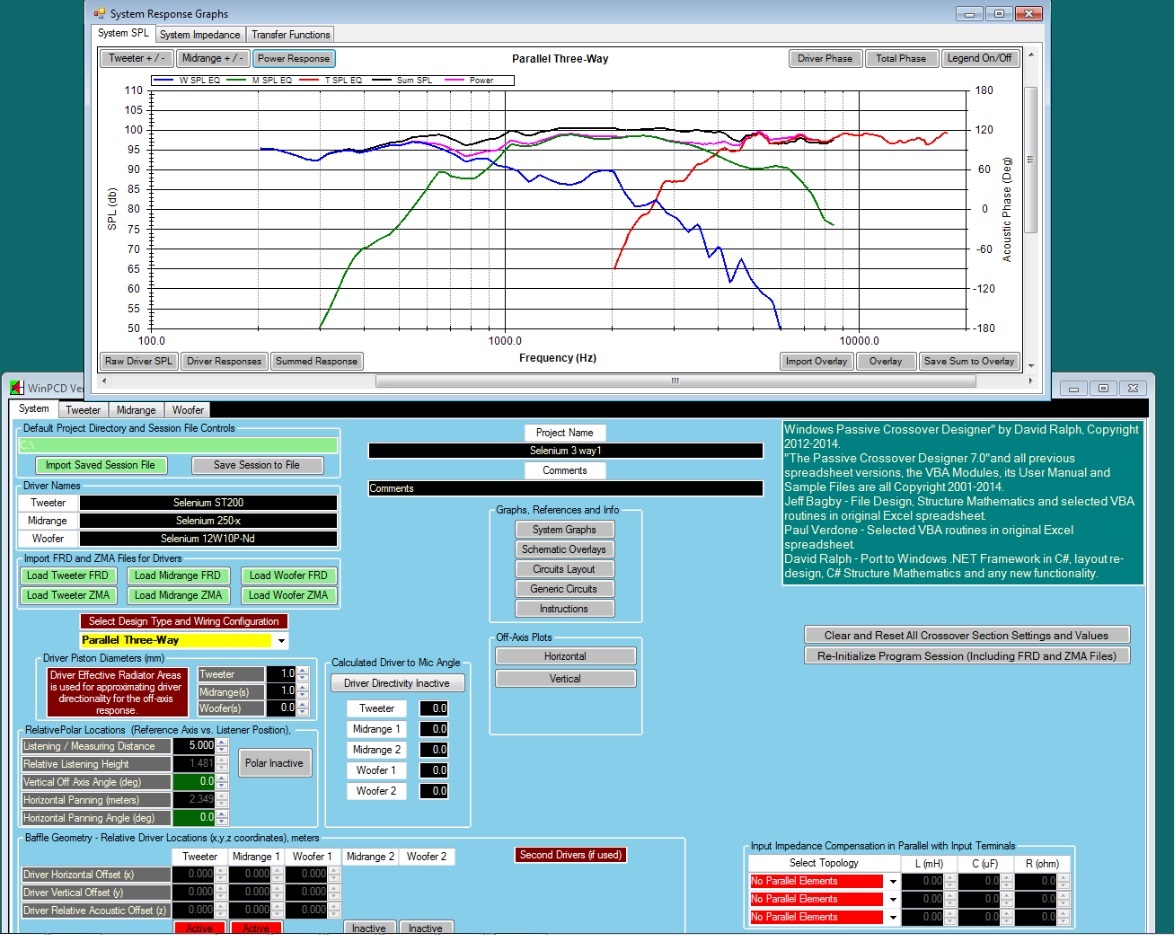
Task: Adjust Vertical Off Axis Angle stepper
Action: click(x=221, y=782)
